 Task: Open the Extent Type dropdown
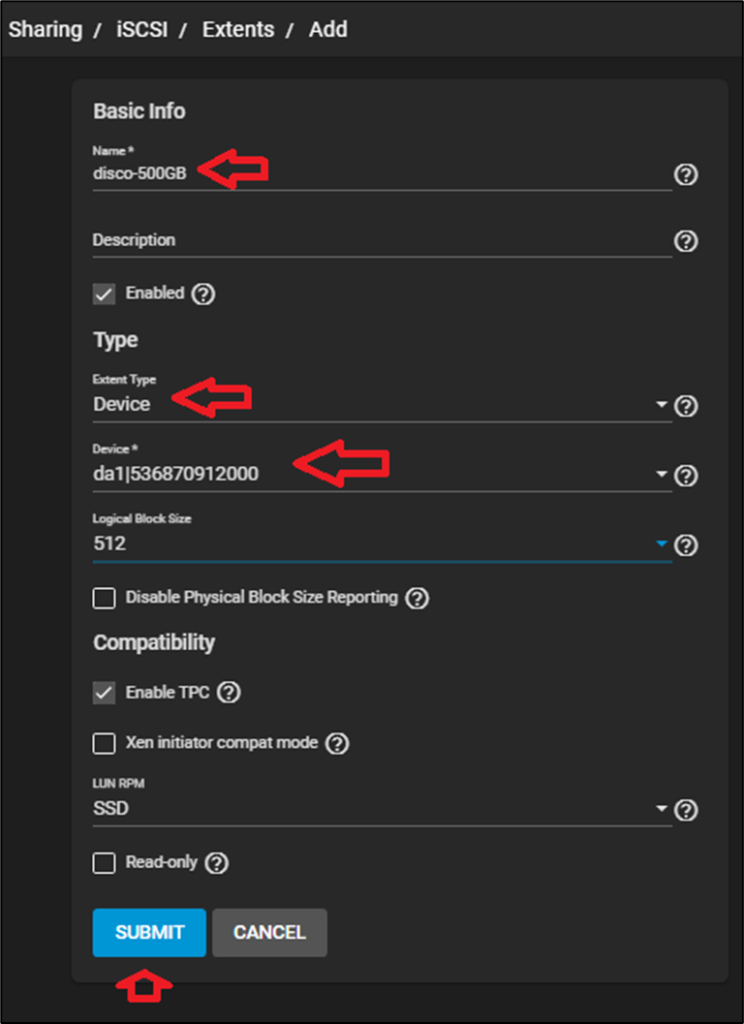click(380, 405)
